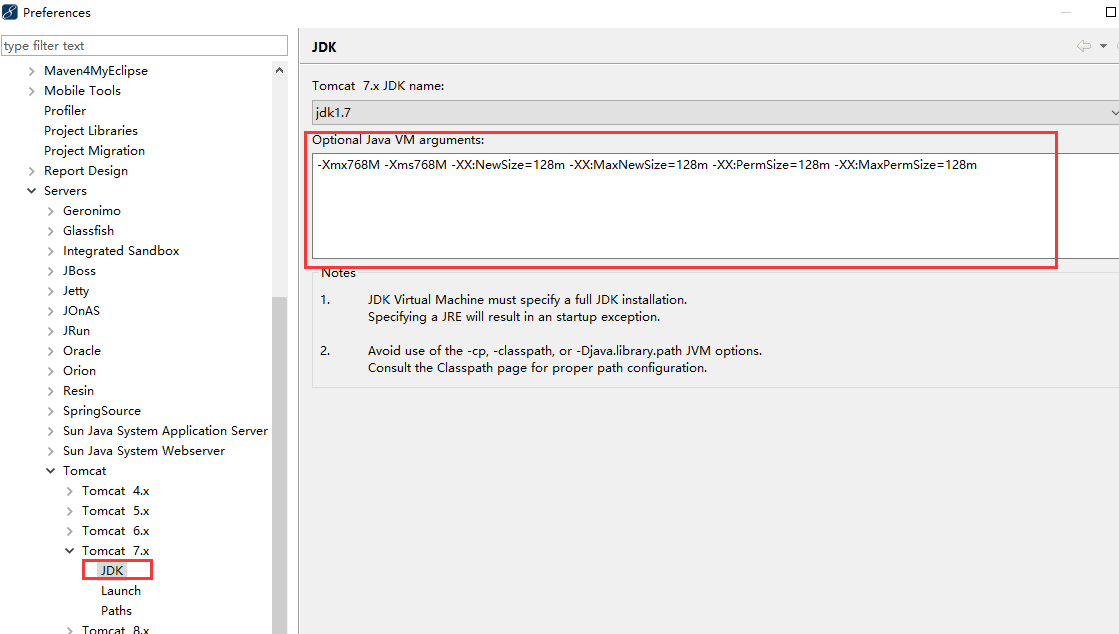This screenshot has height=634, width=1119.
Task: Expand Sun Java System Webserver node
Action: [50, 451]
